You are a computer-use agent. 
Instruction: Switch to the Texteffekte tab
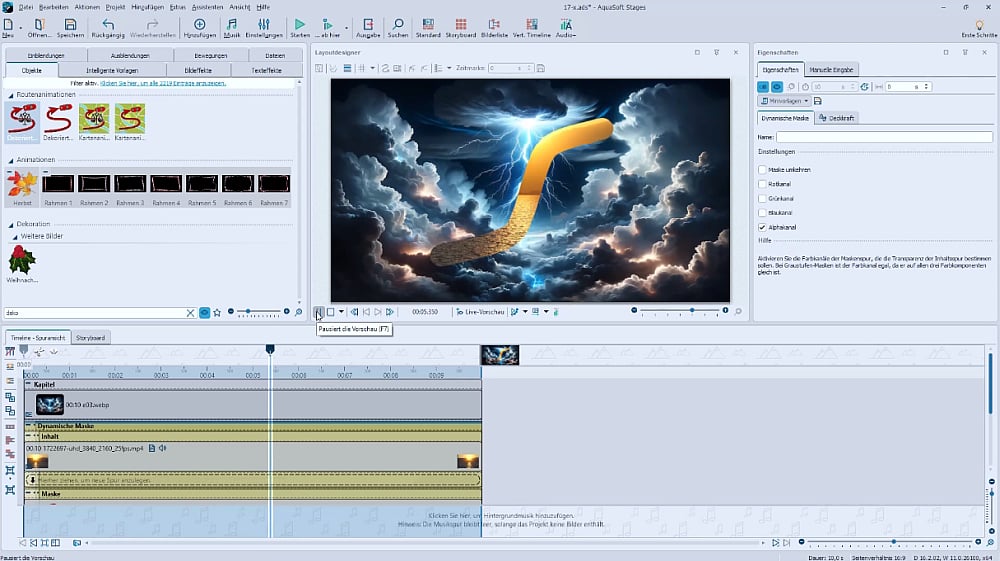266,70
